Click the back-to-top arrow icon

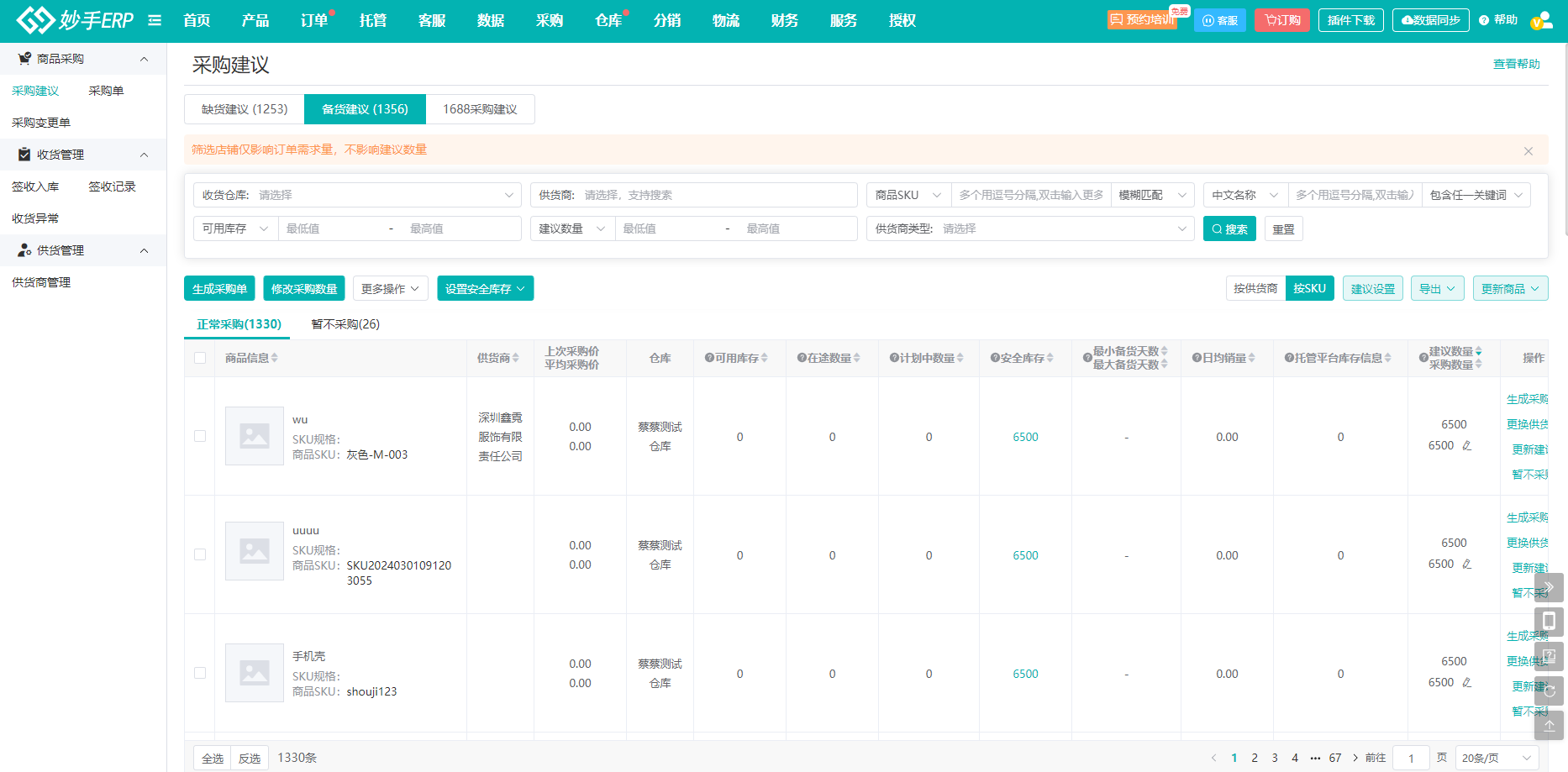click(x=1549, y=725)
